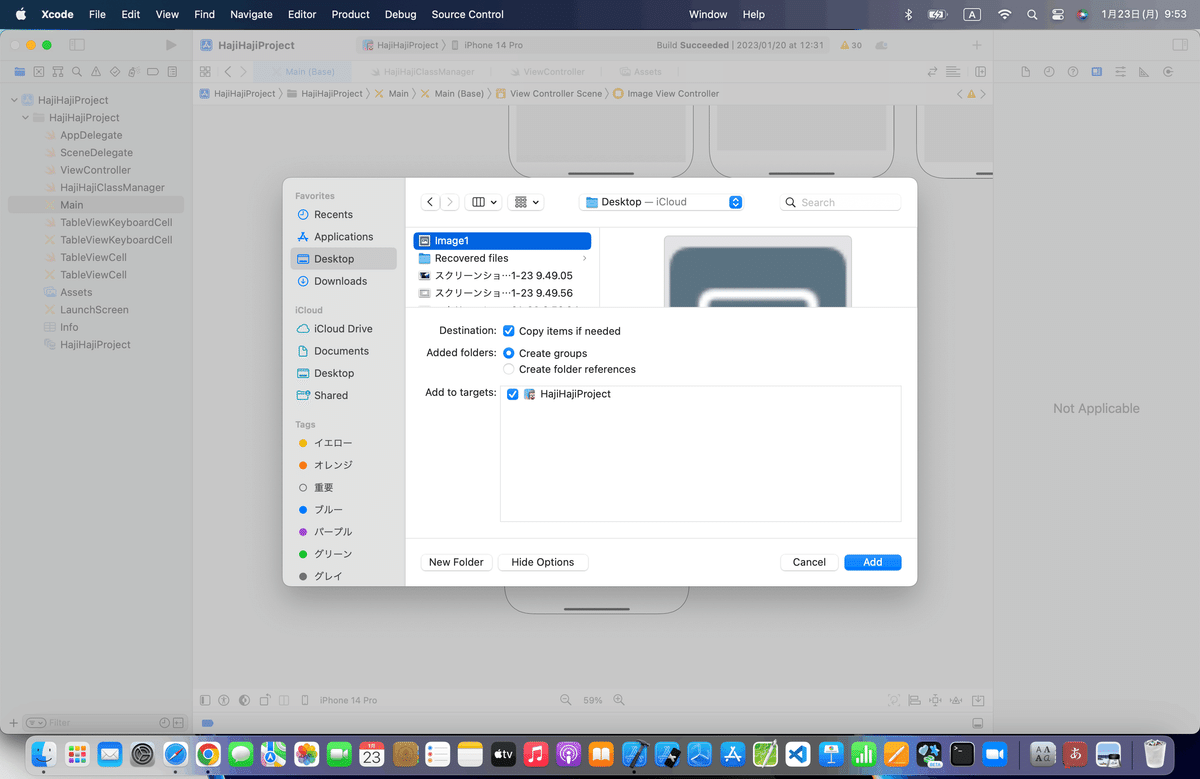Select the パープル purple tag
The width and height of the screenshot is (1200, 779).
(343, 532)
